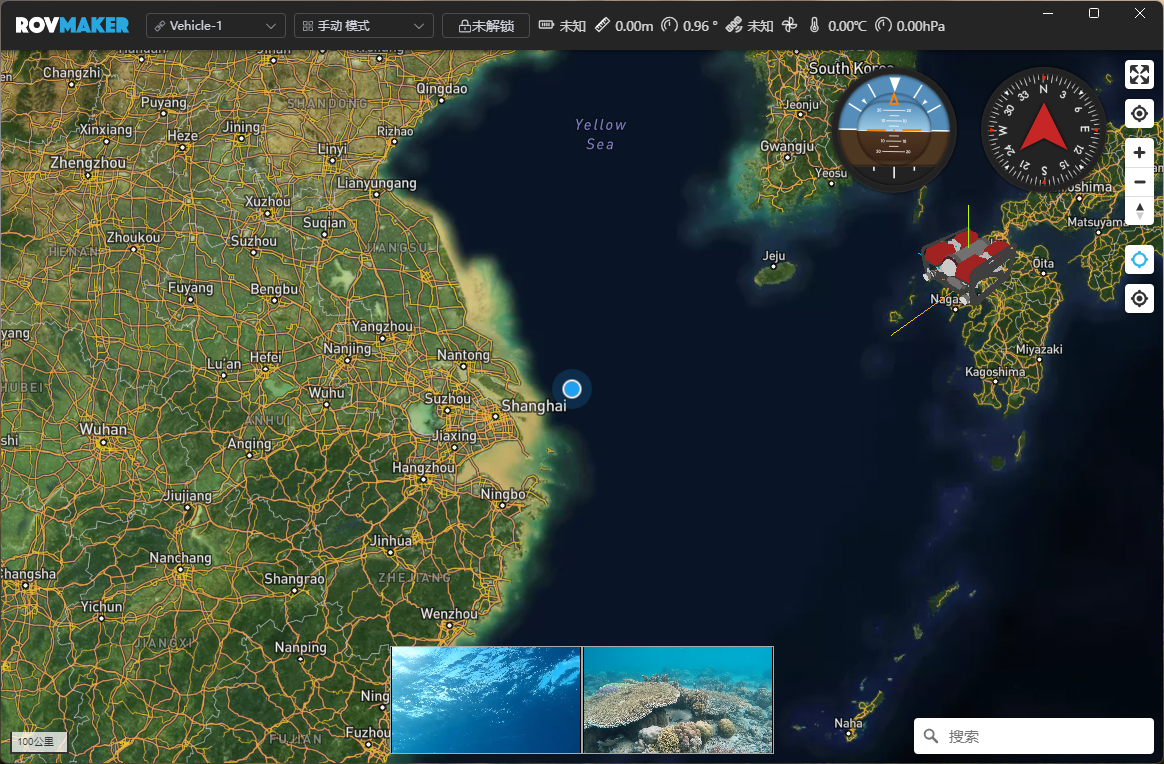Click the blue geolocate crosshair button

[1139, 260]
